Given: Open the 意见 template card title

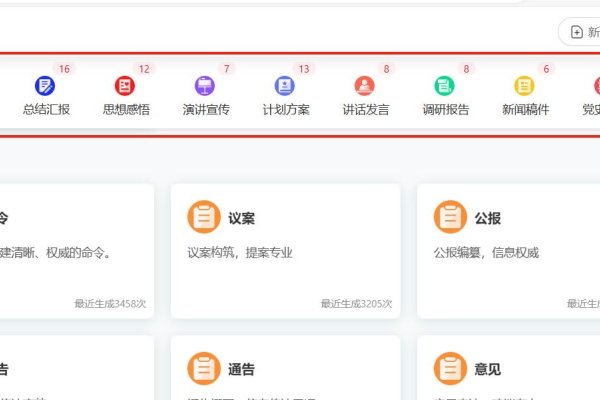Looking at the screenshot, I should pyautogui.click(x=488, y=369).
